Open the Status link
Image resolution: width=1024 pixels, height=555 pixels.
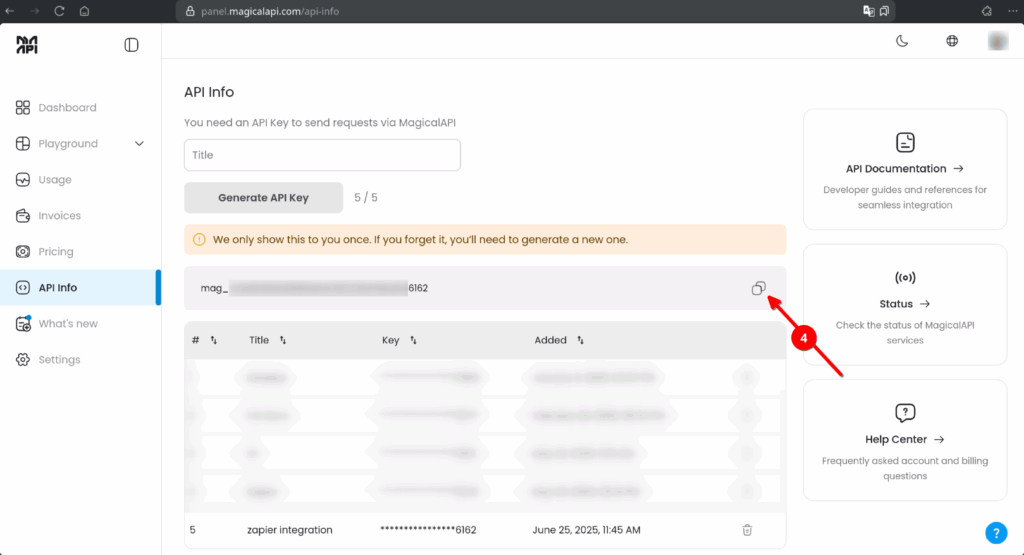point(904,304)
